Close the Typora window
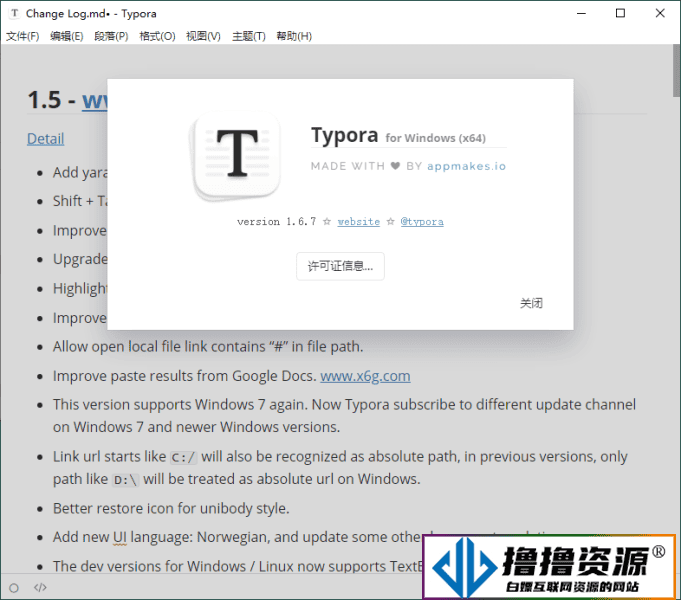 660,13
